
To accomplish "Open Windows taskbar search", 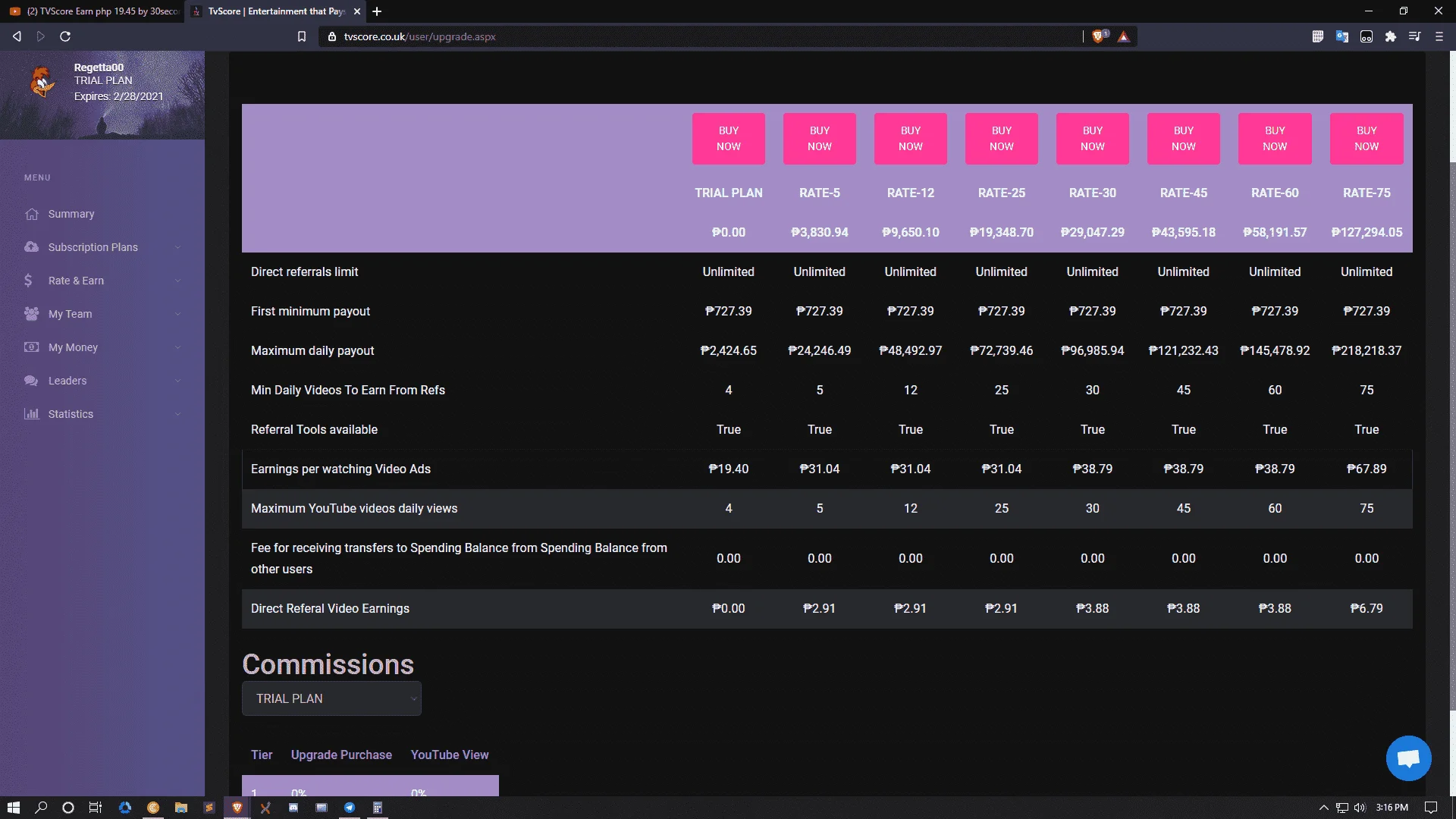I will tap(41, 808).
